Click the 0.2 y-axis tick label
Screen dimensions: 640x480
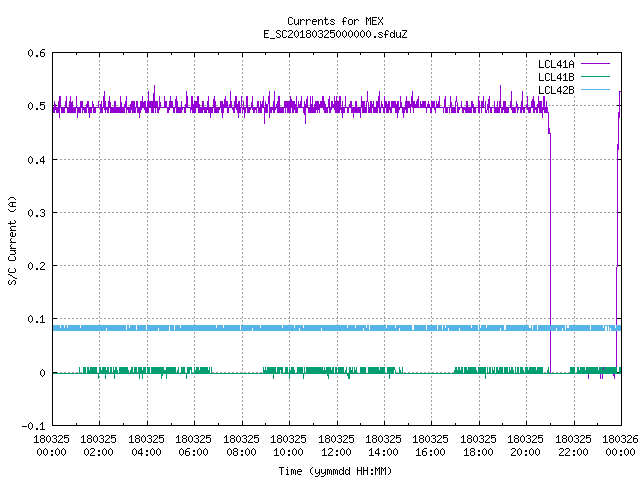pyautogui.click(x=36, y=266)
